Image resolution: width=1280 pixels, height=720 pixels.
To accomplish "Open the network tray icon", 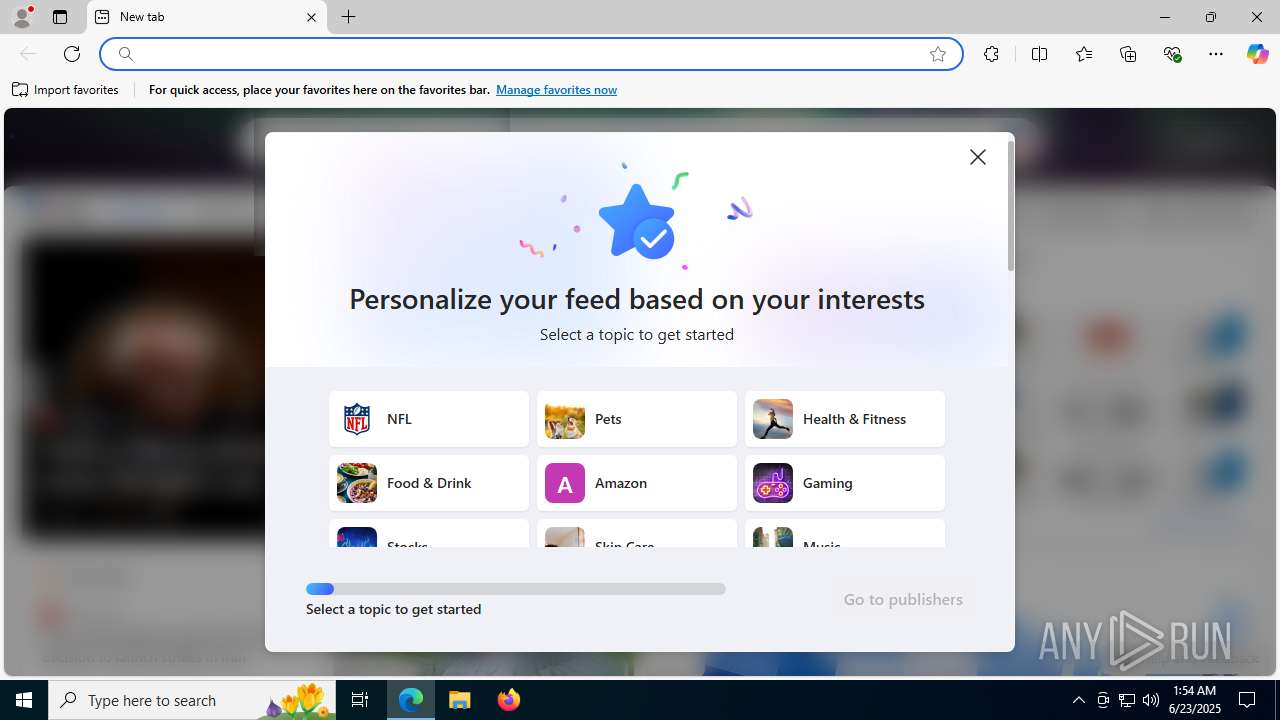I will click(x=1127, y=700).
